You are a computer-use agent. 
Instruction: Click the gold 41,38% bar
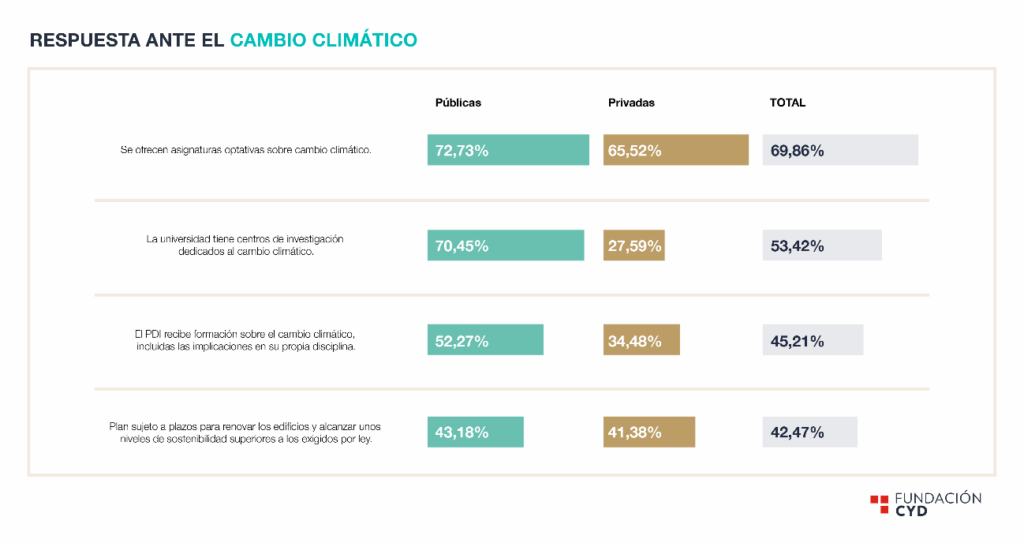coord(649,432)
